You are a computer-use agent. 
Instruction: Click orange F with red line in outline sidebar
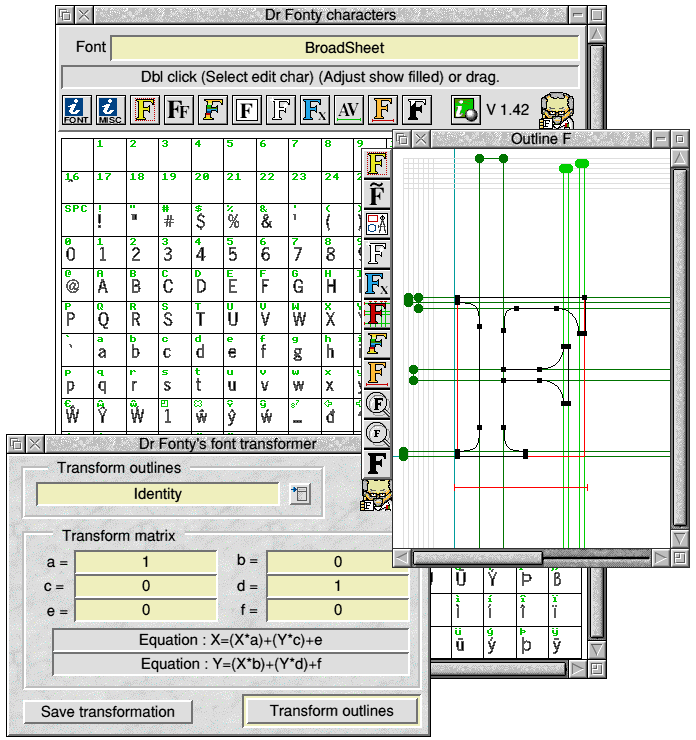point(377,373)
